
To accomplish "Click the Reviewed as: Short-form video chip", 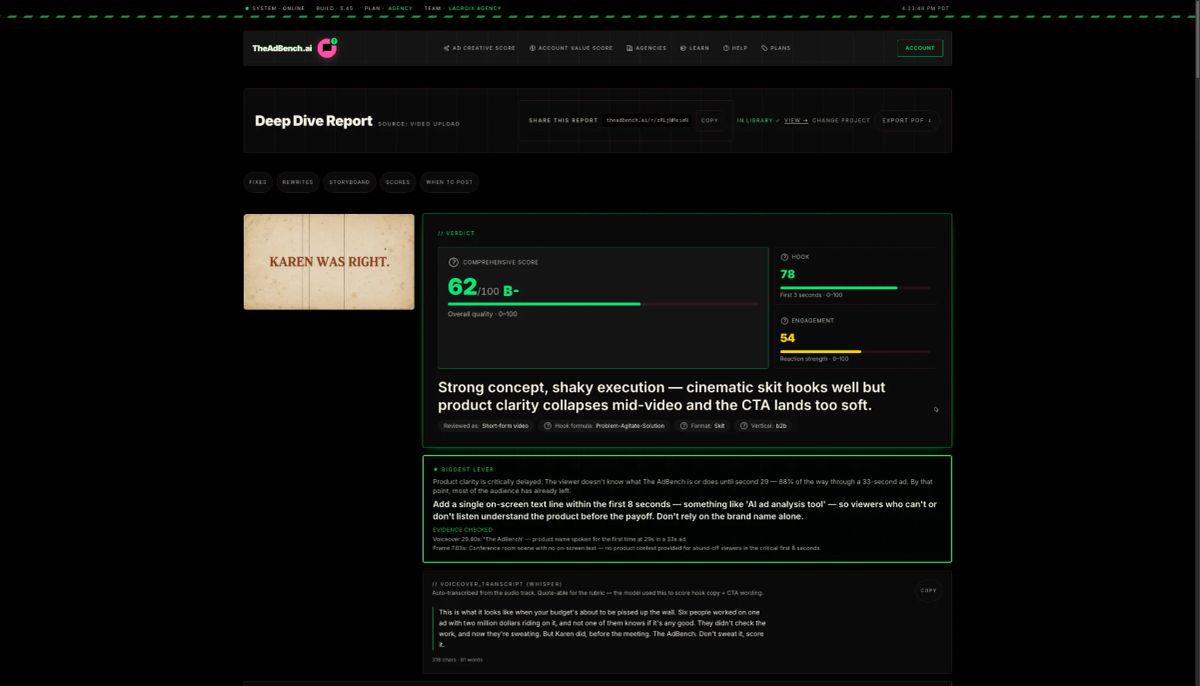I will pos(486,426).
